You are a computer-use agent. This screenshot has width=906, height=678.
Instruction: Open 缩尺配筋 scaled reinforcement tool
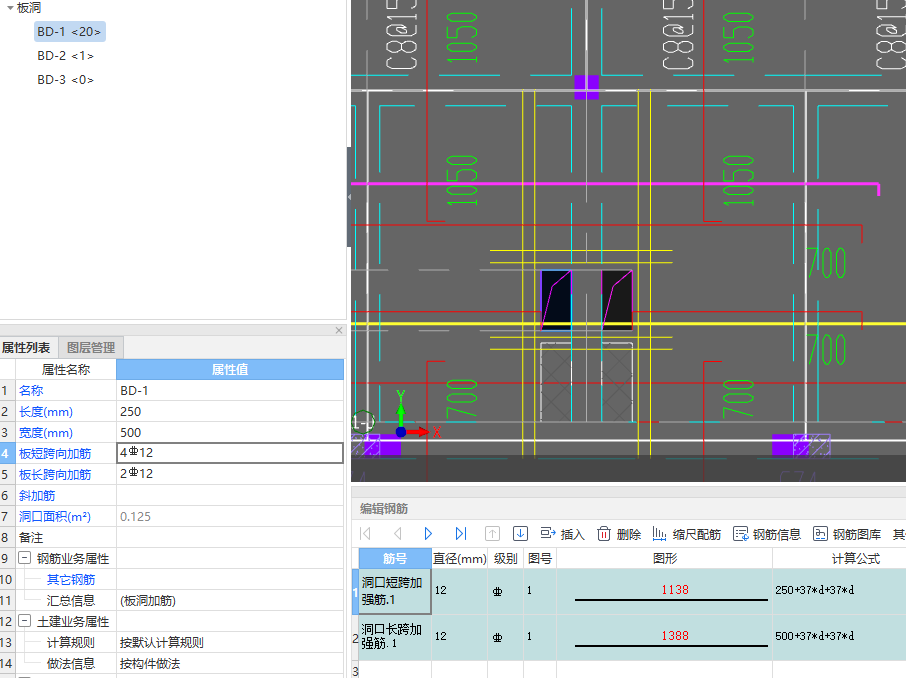(x=686, y=533)
